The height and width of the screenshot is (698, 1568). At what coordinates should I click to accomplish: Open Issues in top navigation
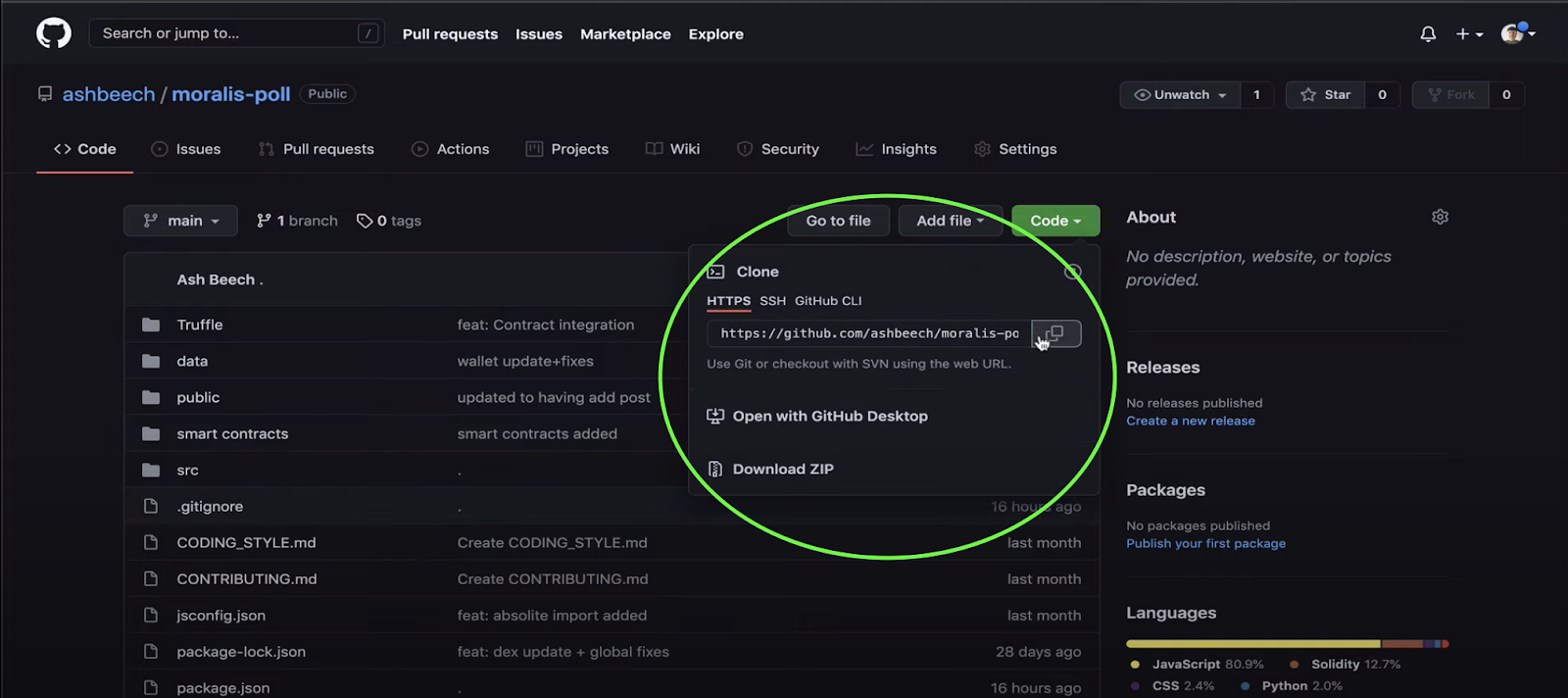click(539, 34)
